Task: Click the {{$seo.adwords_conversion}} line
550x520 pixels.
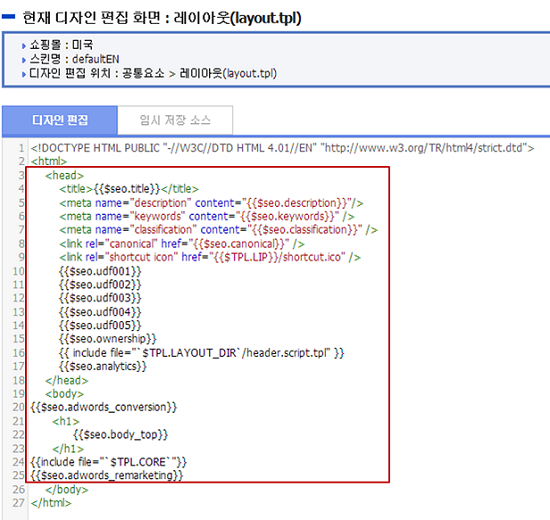Action: [x=103, y=407]
